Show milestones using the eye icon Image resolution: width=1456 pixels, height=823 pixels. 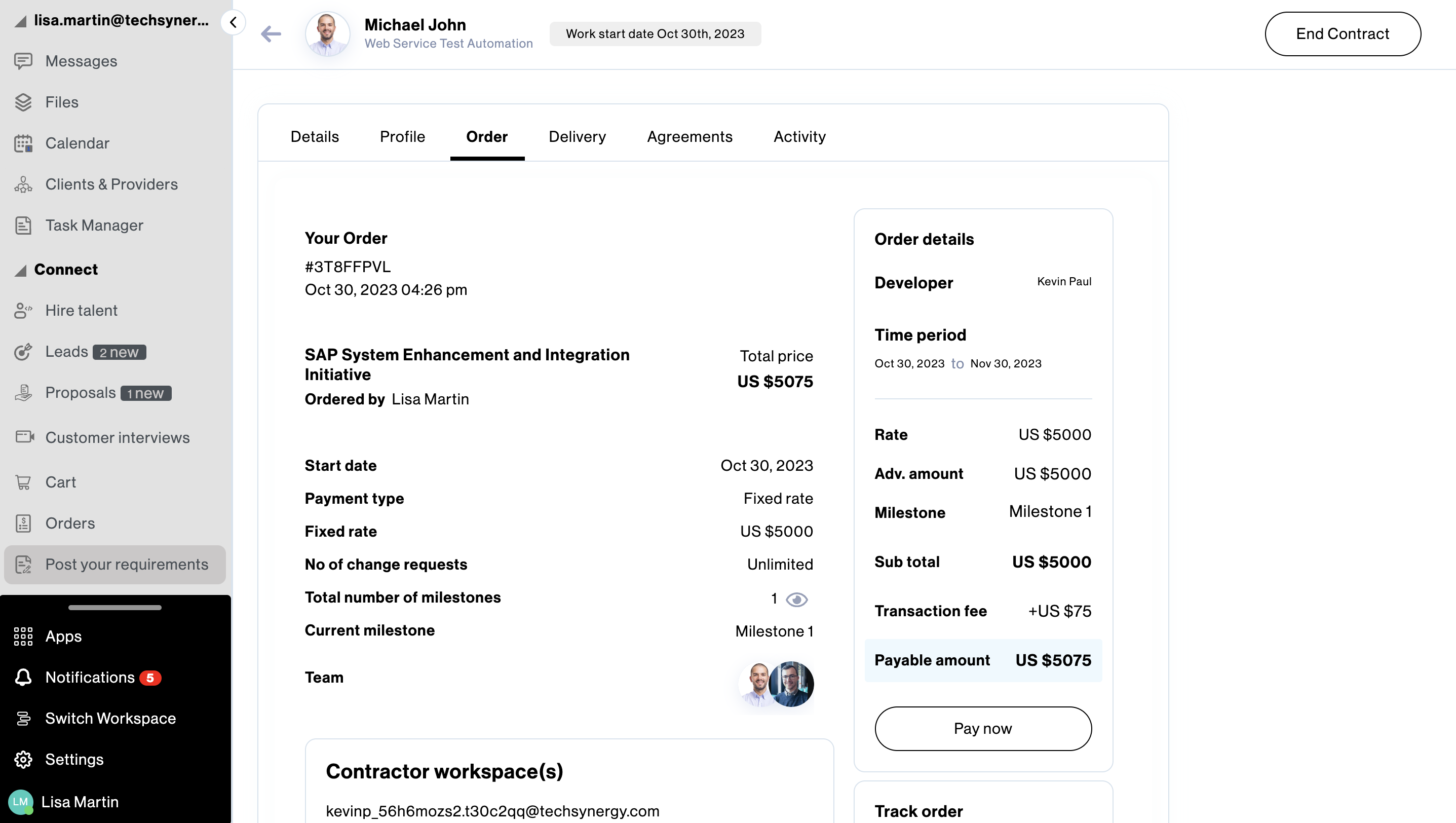[796, 599]
